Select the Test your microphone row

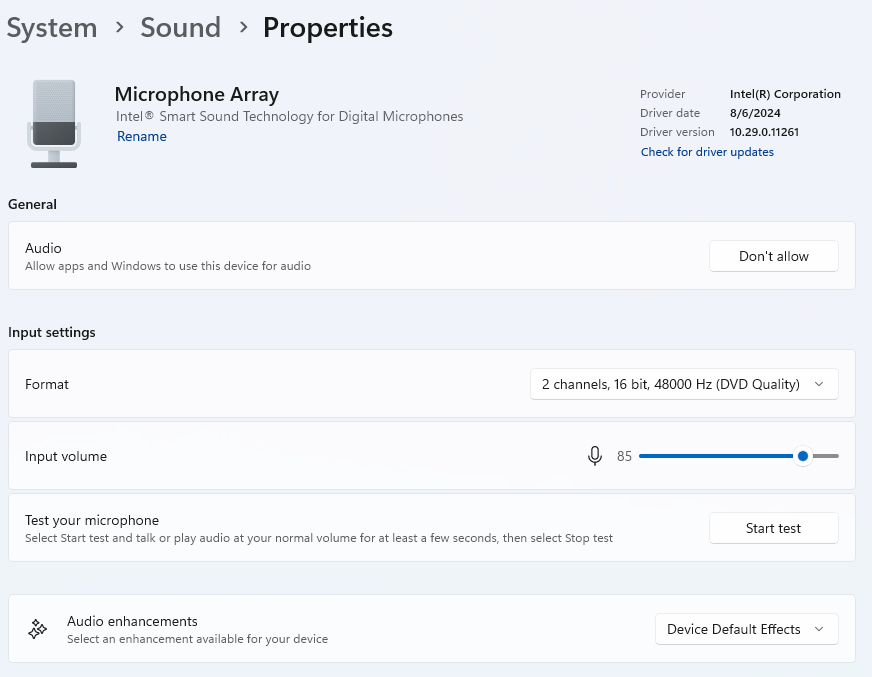pos(432,528)
